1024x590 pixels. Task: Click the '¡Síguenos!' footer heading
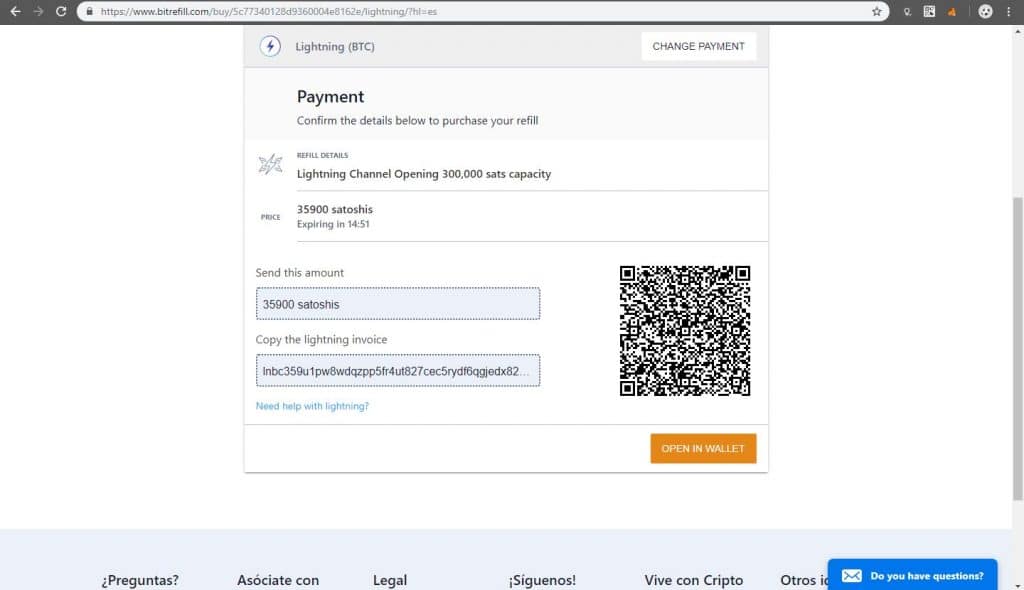[x=542, y=580]
